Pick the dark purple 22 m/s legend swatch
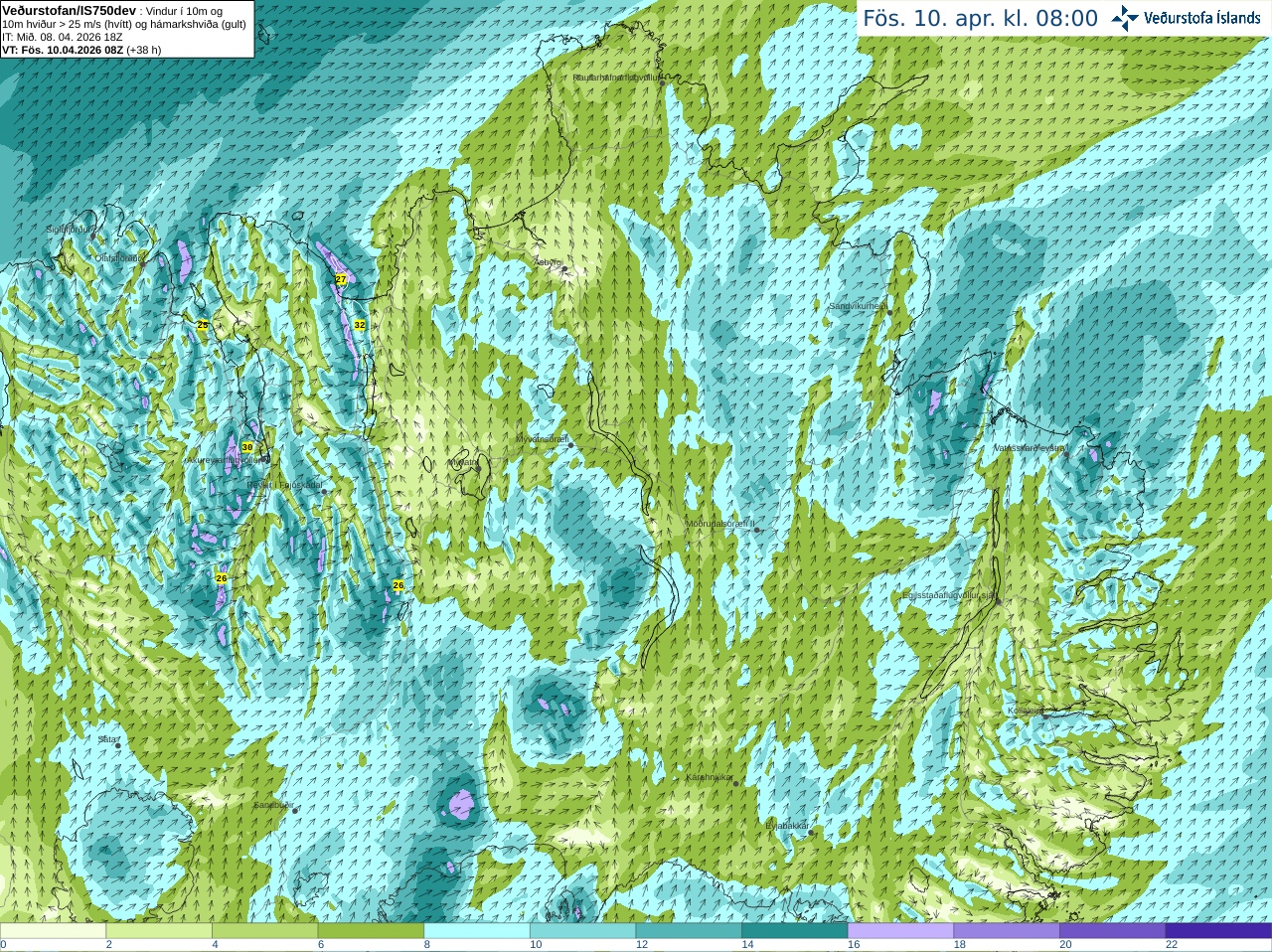 [1218, 931]
